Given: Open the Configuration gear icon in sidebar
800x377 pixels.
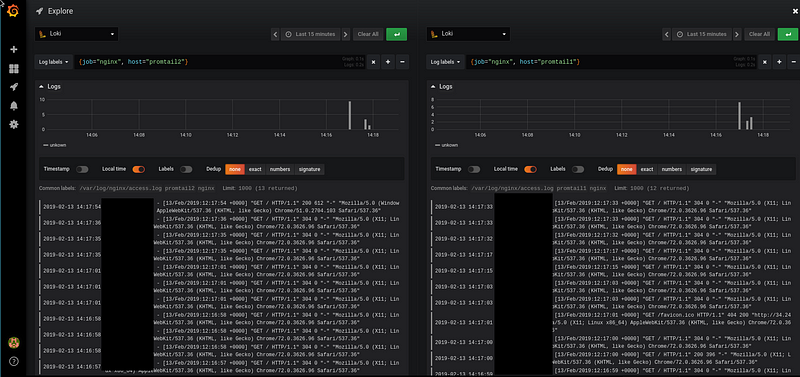Looking at the screenshot, I should coord(14,124).
